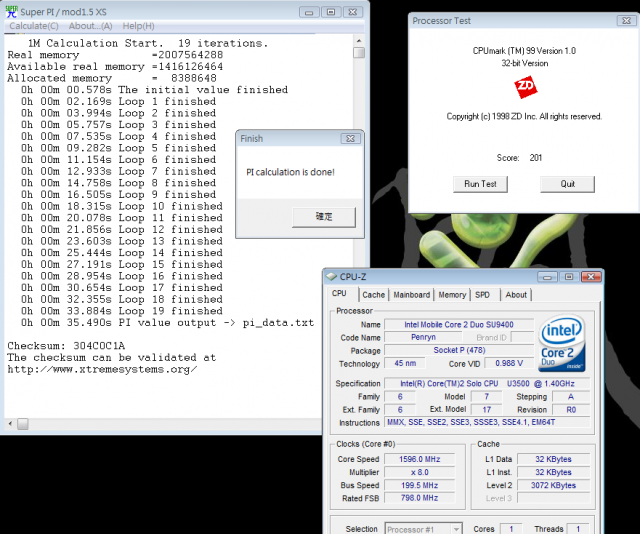Switch to the Memory tab in CPU-Z
The height and width of the screenshot is (534, 640).
click(x=452, y=295)
